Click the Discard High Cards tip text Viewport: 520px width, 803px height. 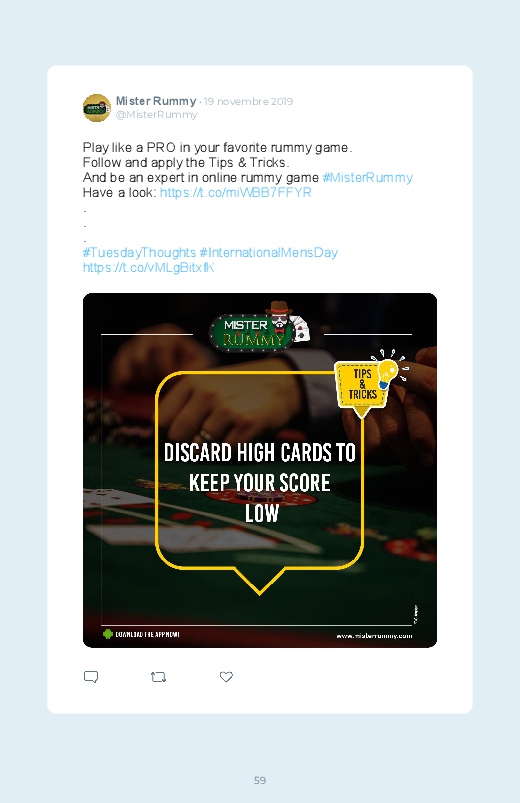260,483
